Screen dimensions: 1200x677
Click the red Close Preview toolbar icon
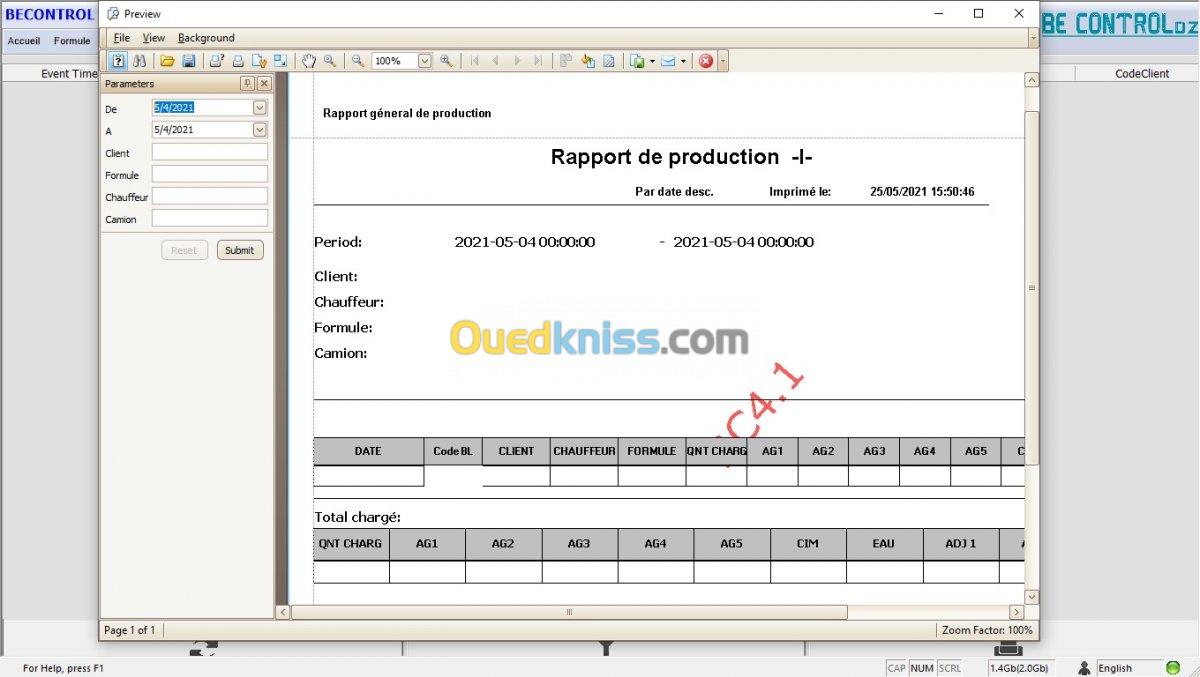[706, 61]
